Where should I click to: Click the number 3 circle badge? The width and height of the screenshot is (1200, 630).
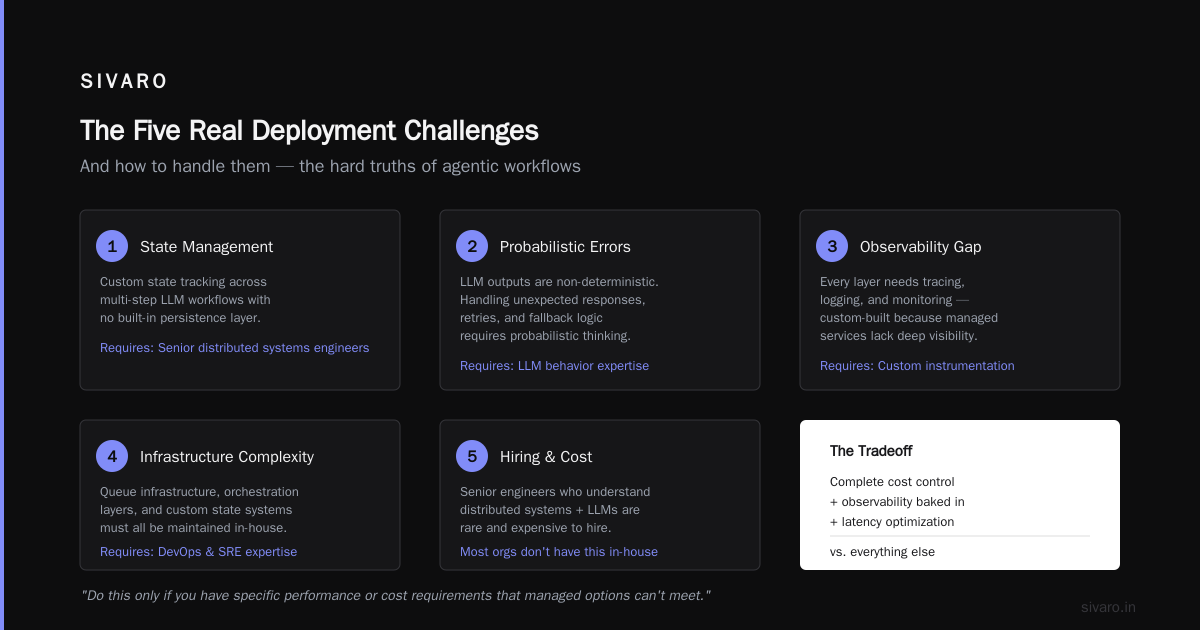click(x=832, y=246)
